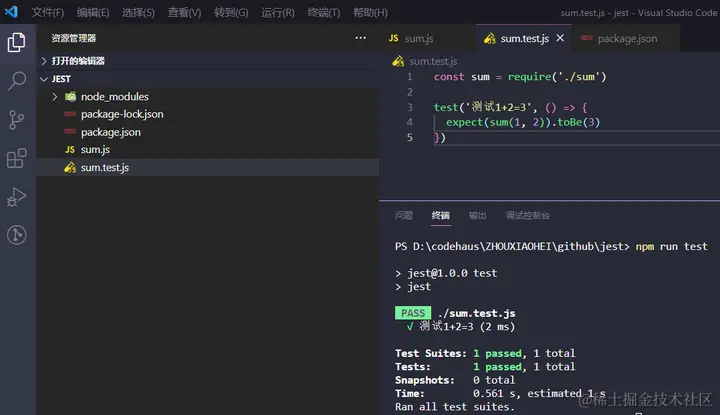Switch to the package.json editor tab

coord(624,38)
